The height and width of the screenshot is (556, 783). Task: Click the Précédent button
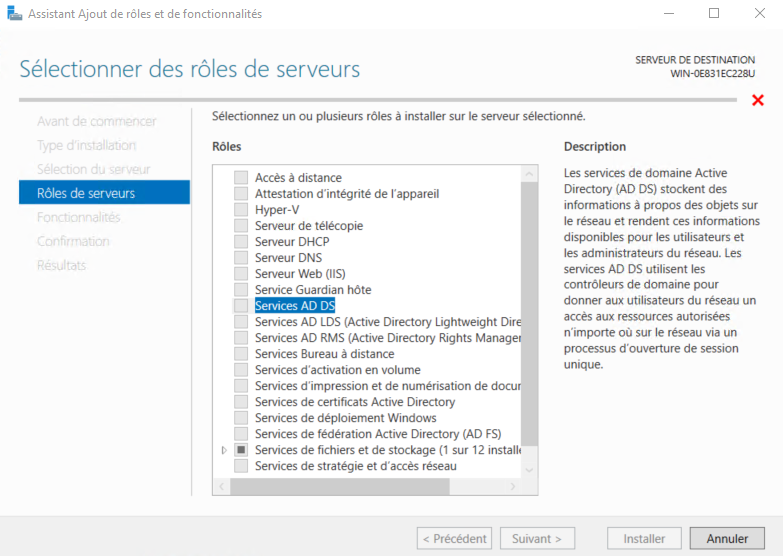point(454,539)
